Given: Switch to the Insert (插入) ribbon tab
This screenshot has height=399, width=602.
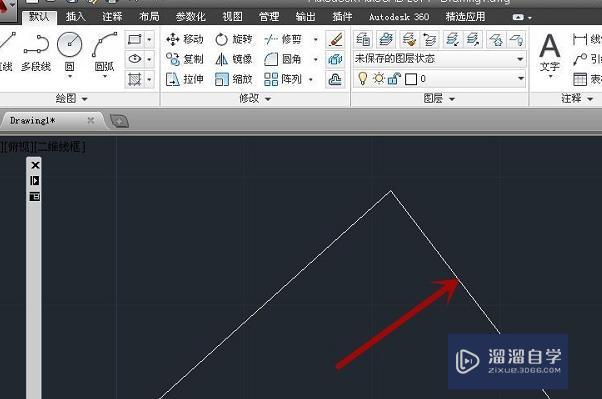Looking at the screenshot, I should pyautogui.click(x=75, y=17).
